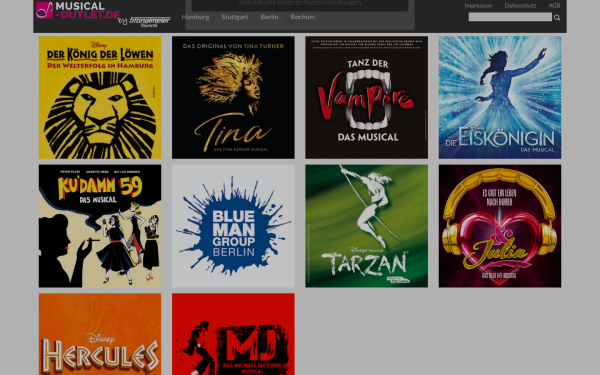Open Der König der Löwen poster
Screen dimensions: 600x375
click(100, 97)
